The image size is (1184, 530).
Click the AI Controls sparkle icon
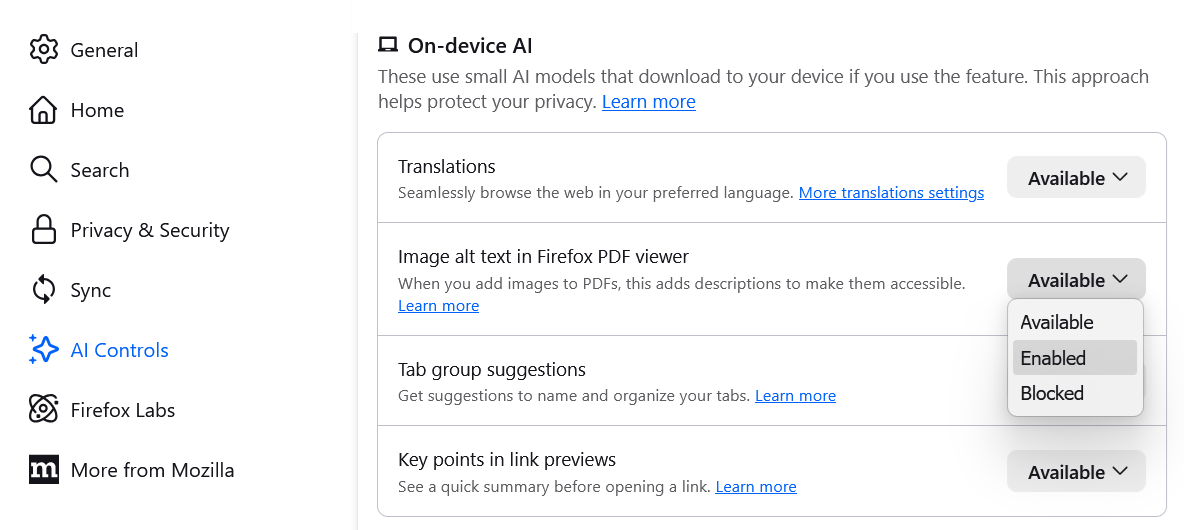[44, 350]
